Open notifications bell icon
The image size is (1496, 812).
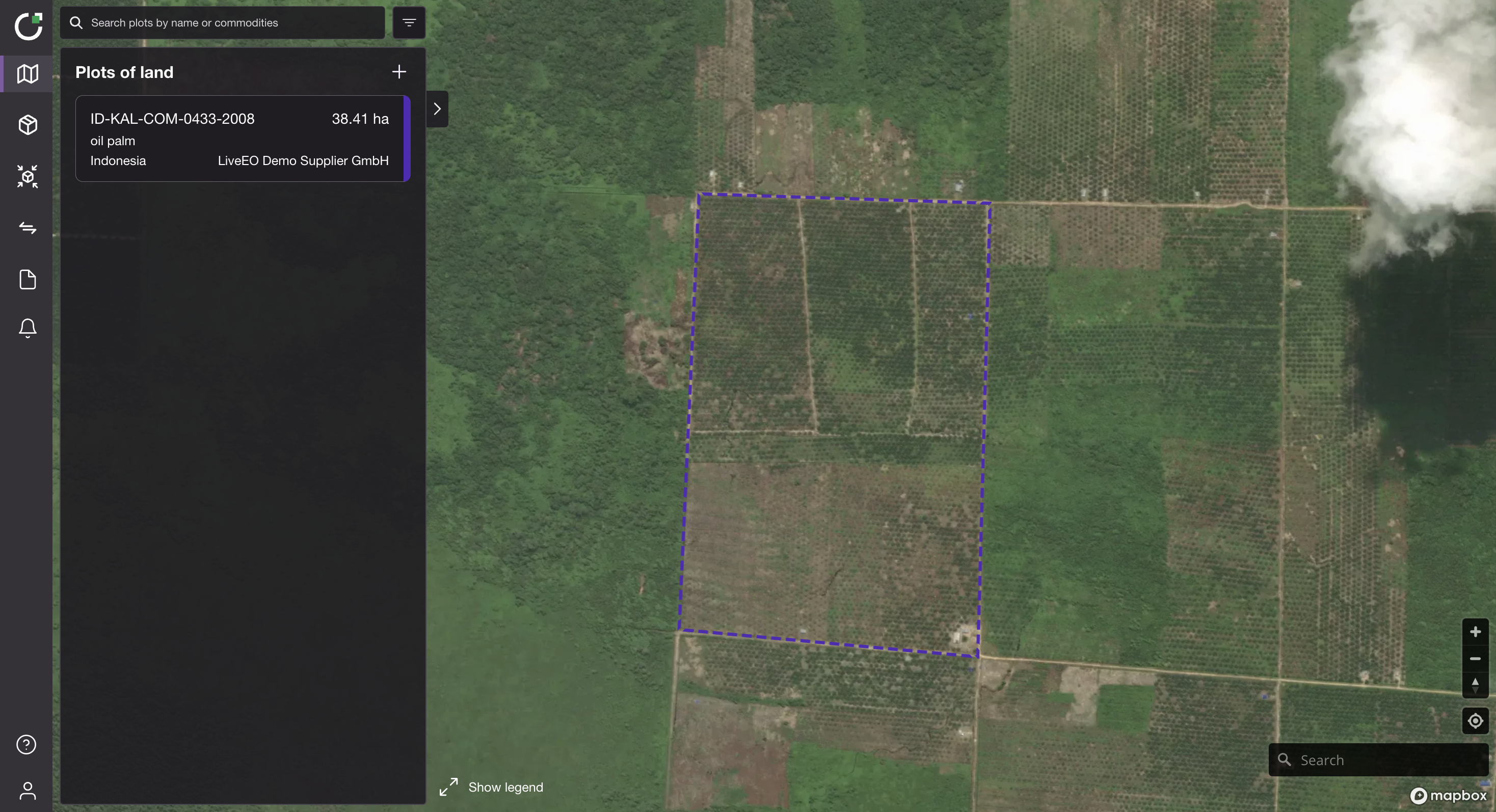(28, 329)
